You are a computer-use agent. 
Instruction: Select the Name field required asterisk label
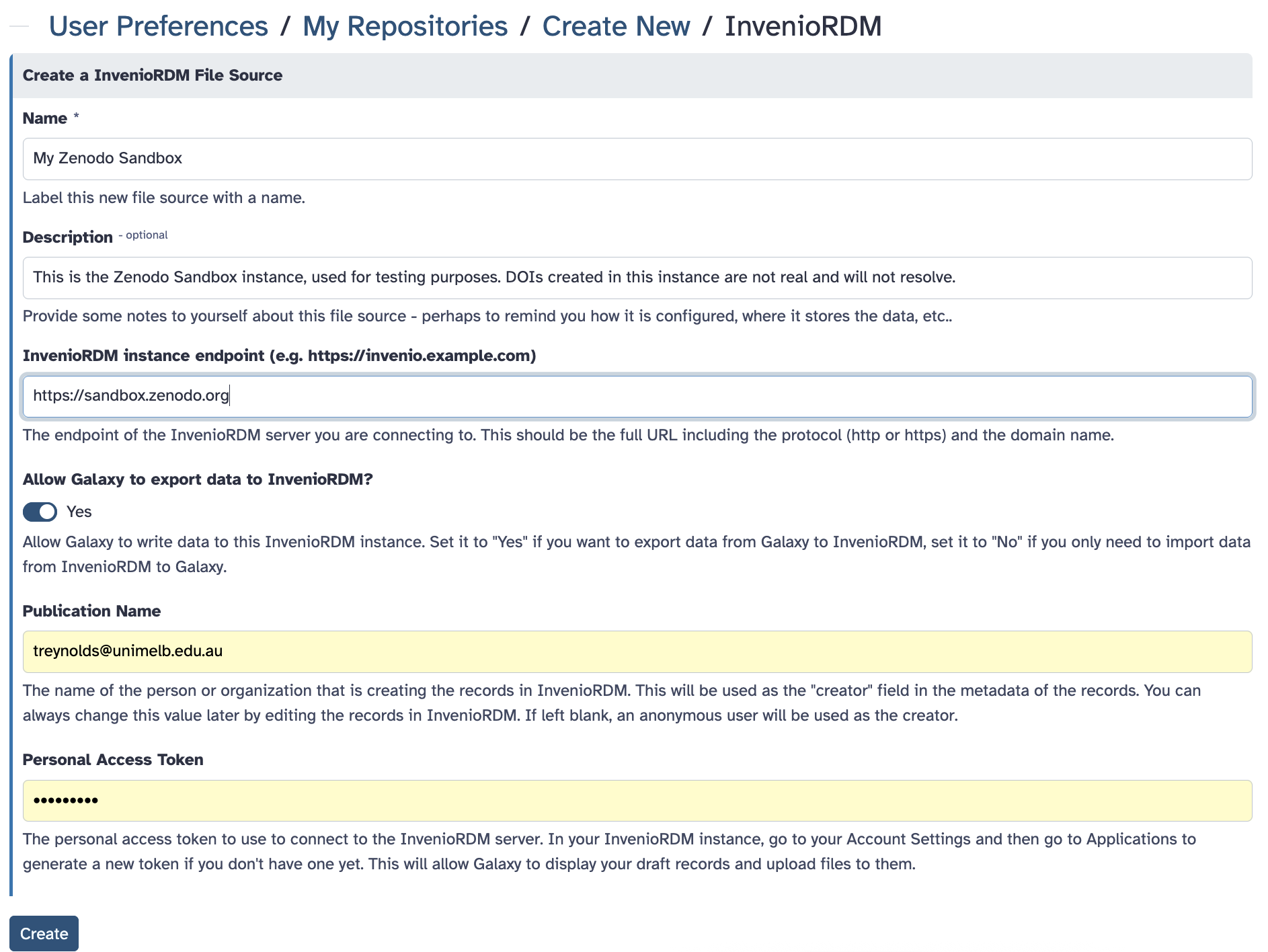tap(76, 116)
